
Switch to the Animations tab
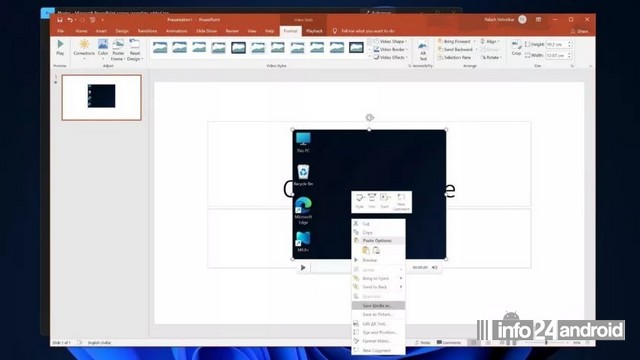click(x=176, y=31)
